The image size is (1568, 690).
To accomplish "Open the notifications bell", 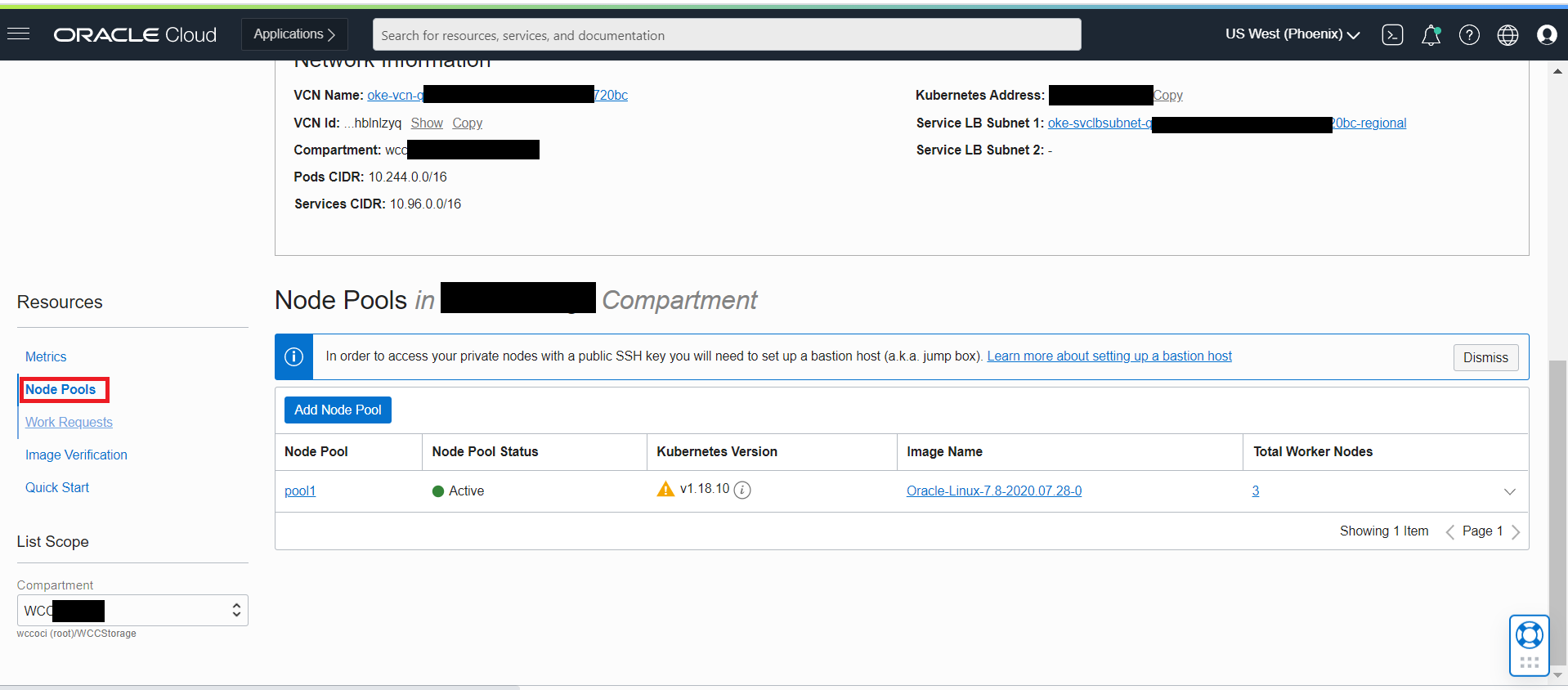I will (1431, 34).
